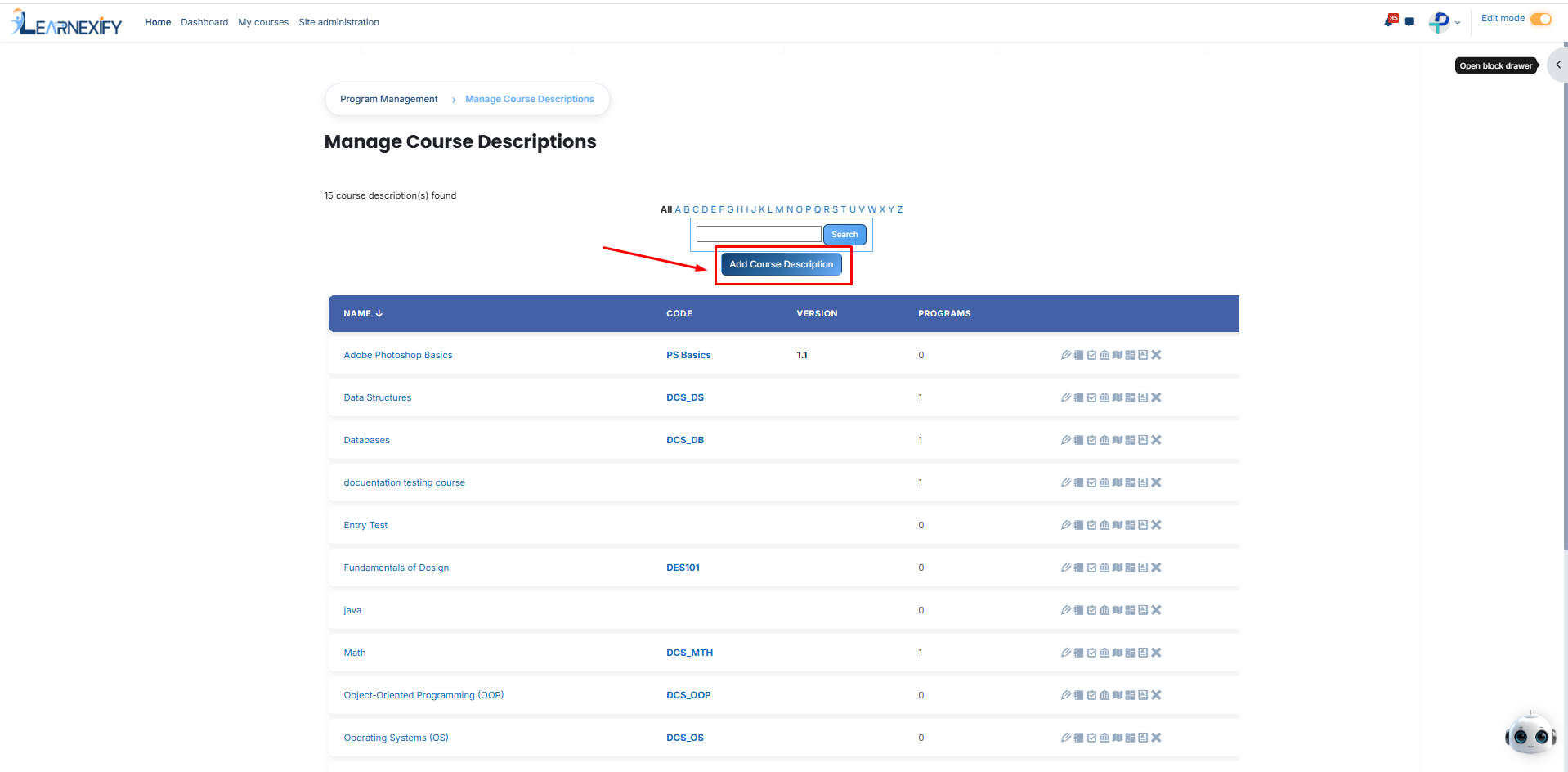1568x772 pixels.
Task: Click the VERSION column header
Action: pos(817,313)
